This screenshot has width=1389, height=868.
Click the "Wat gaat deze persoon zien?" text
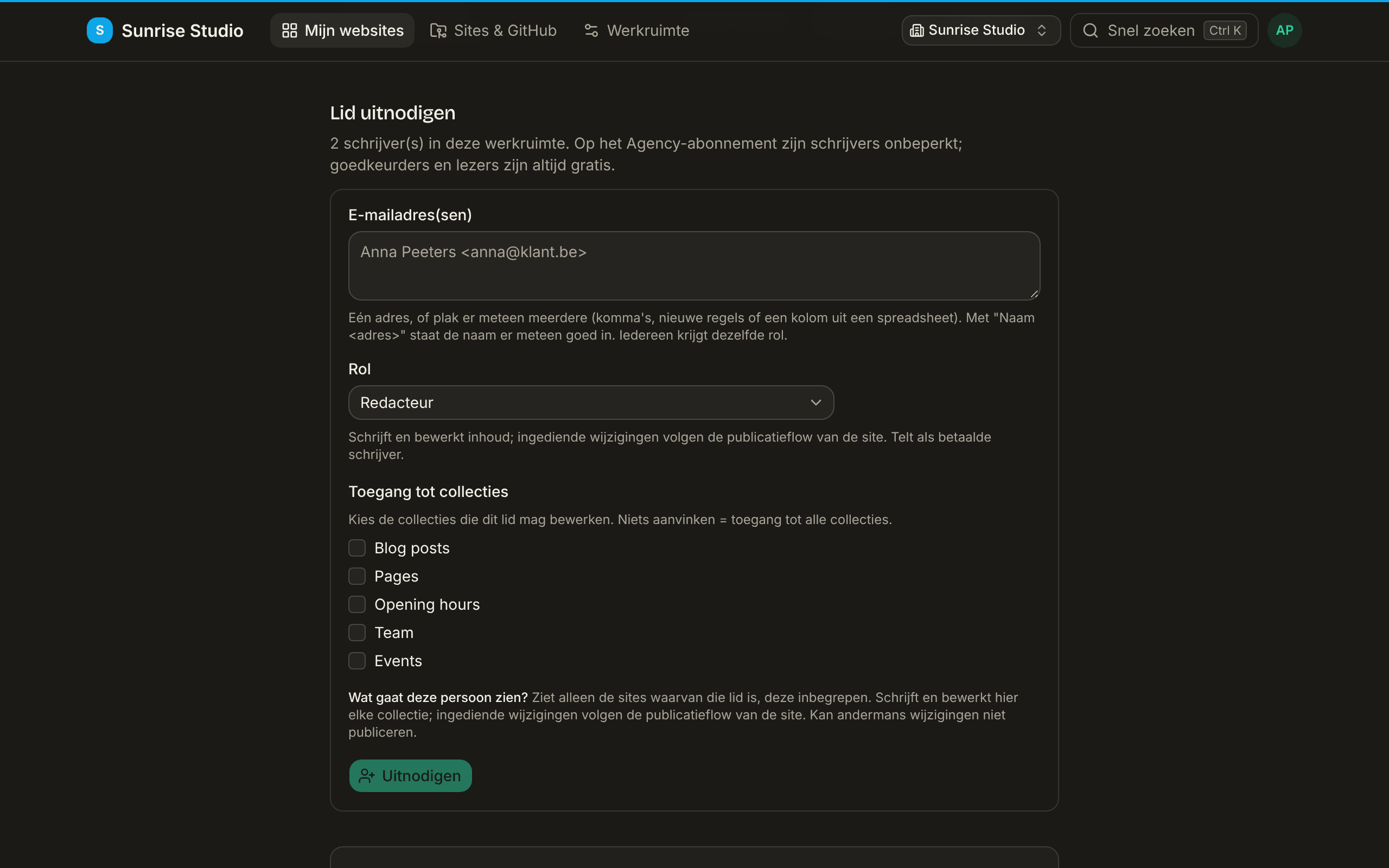click(438, 698)
